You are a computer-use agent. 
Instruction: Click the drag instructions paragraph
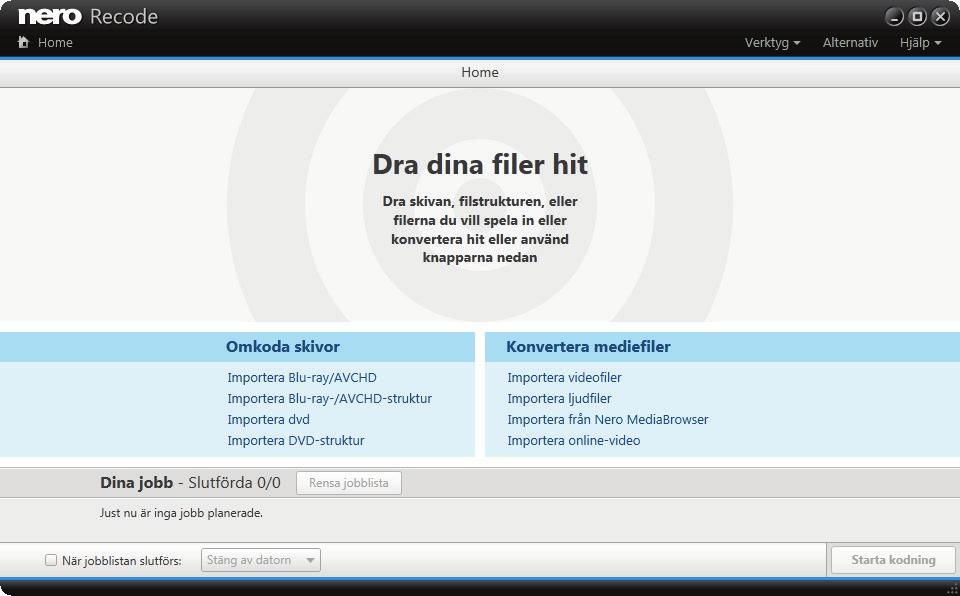pyautogui.click(x=480, y=229)
